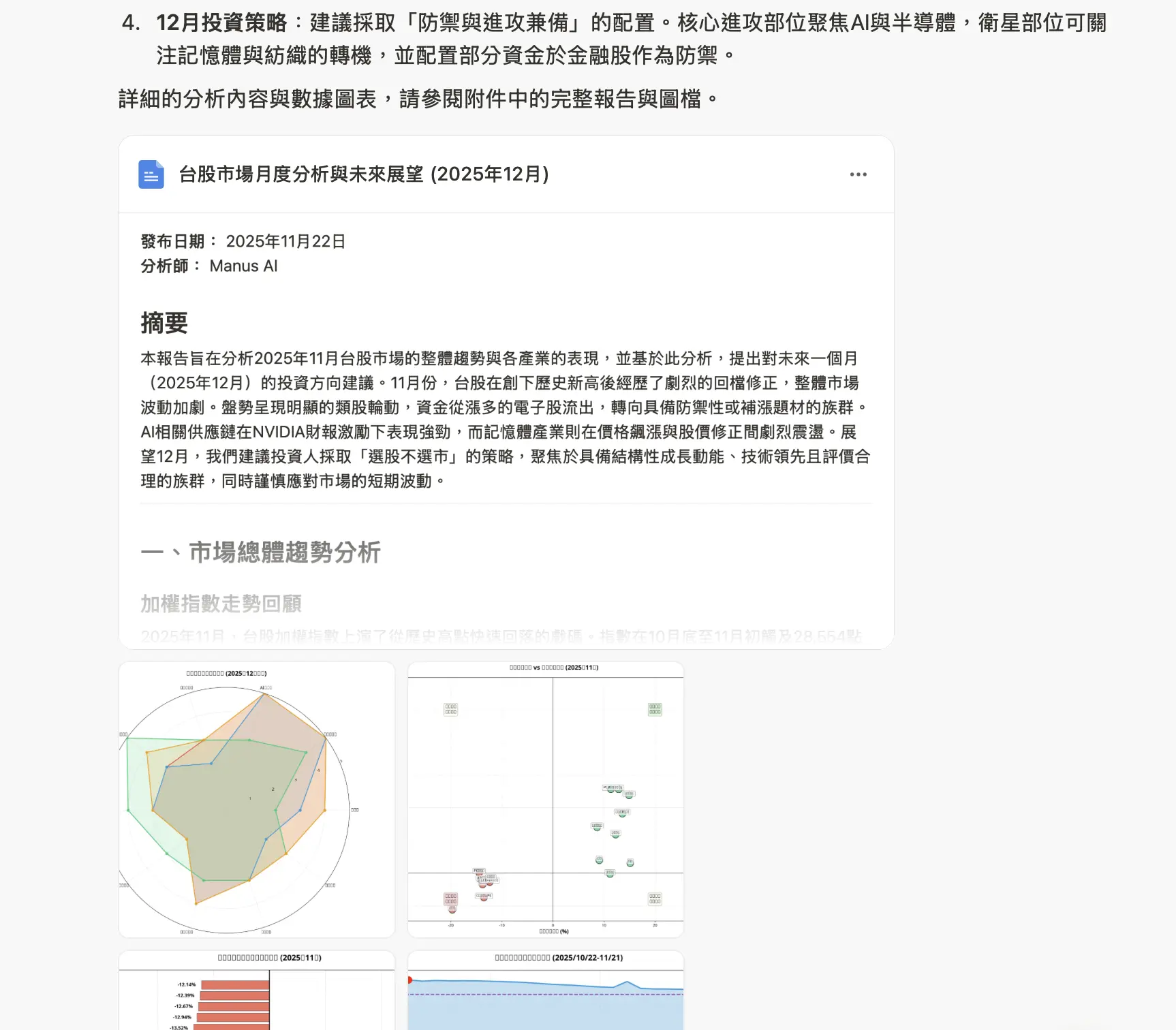Open the three-dot more options menu
1176x1030 pixels.
pyautogui.click(x=858, y=174)
